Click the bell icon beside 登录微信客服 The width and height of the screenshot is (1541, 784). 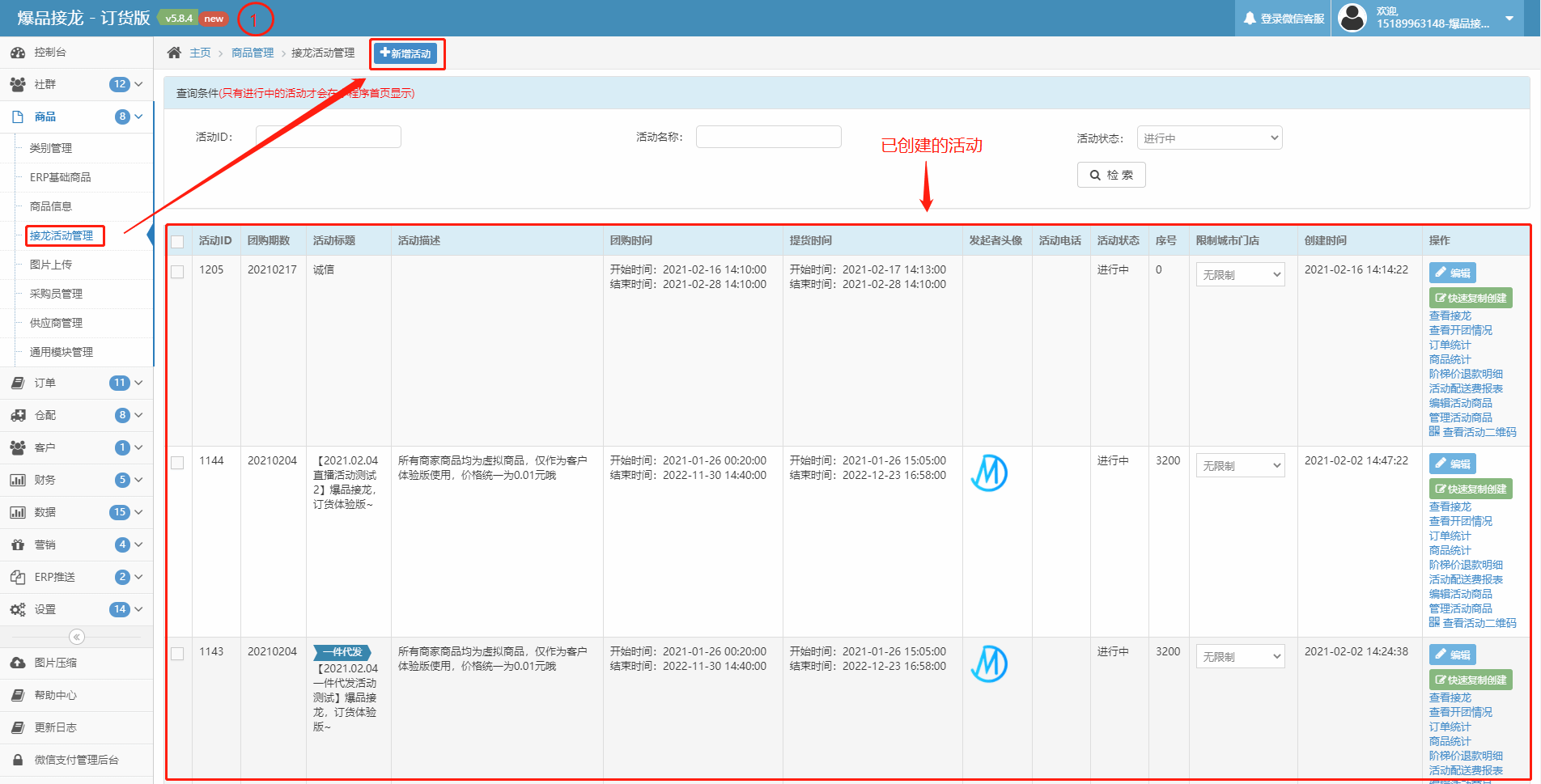pos(1250,18)
